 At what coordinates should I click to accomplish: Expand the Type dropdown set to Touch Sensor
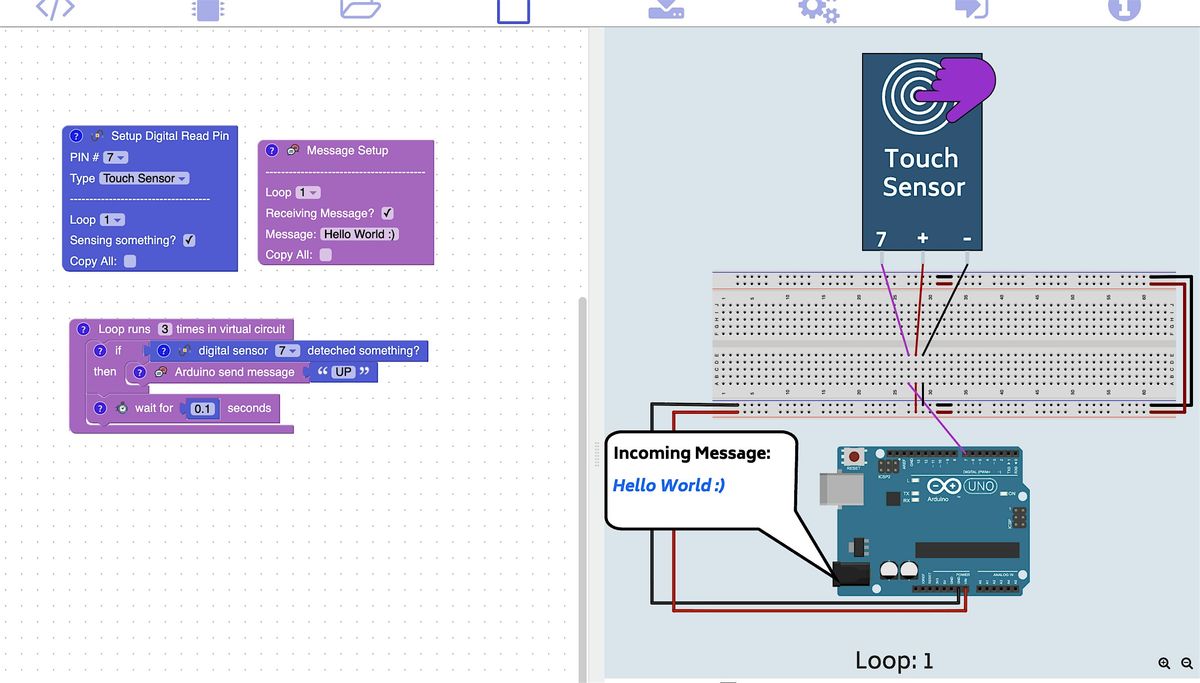144,178
